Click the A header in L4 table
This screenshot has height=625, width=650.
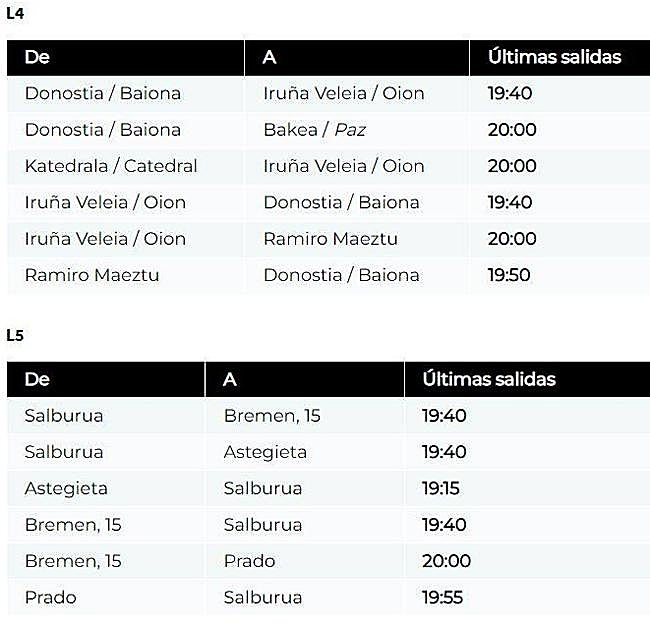click(x=269, y=57)
